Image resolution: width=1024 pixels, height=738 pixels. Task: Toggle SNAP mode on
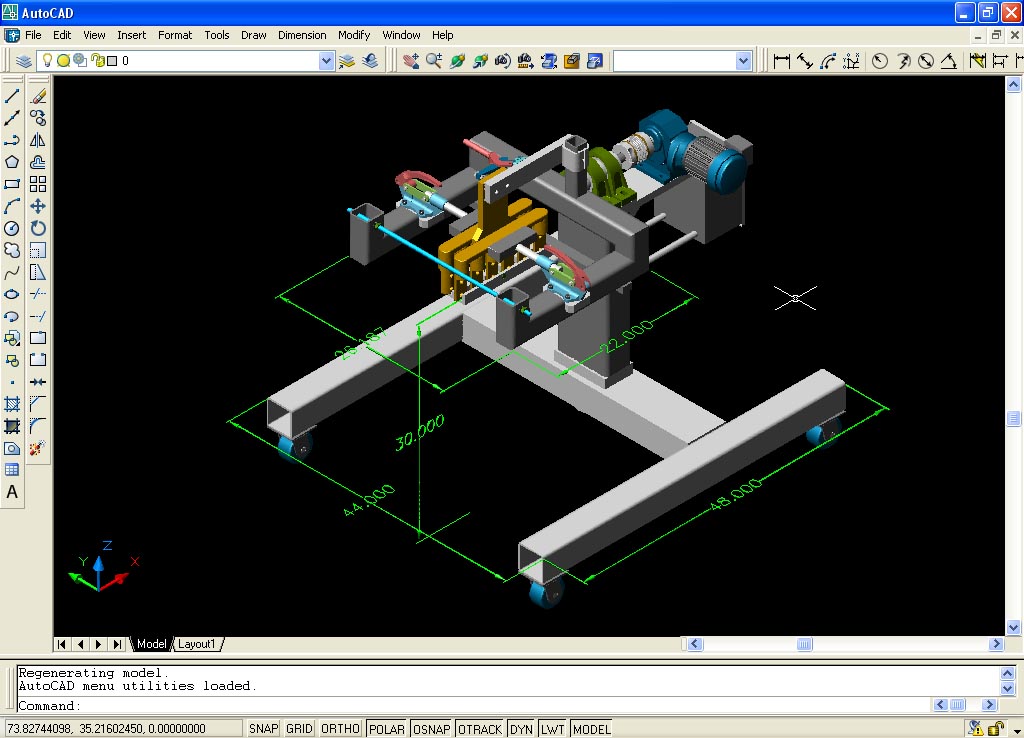pos(263,728)
